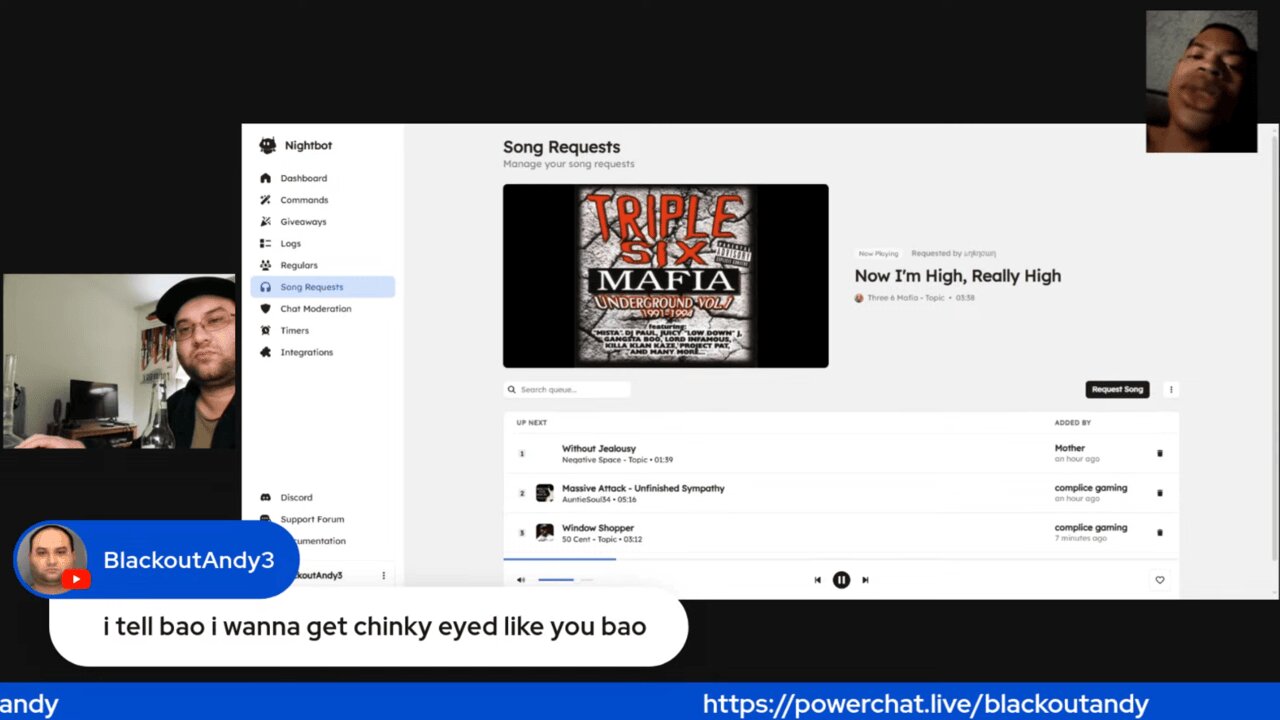The width and height of the screenshot is (1280, 720).
Task: Click the Song Requests headphones icon
Action: pyautogui.click(x=265, y=287)
